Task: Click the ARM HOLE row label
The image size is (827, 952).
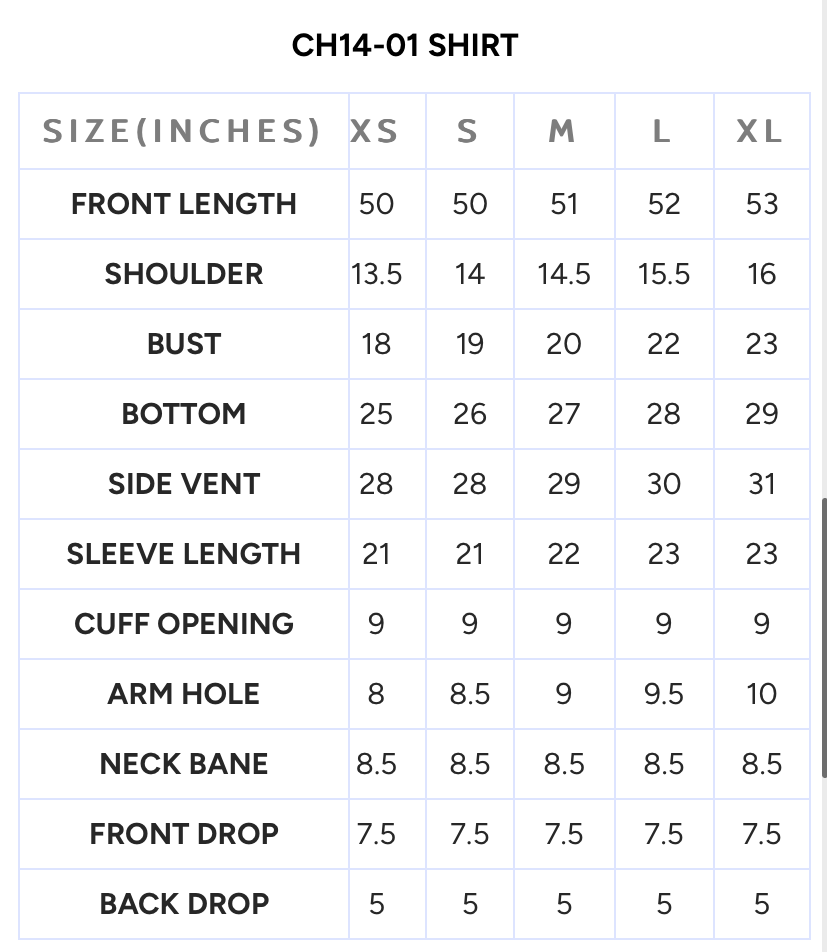Action: (x=184, y=694)
